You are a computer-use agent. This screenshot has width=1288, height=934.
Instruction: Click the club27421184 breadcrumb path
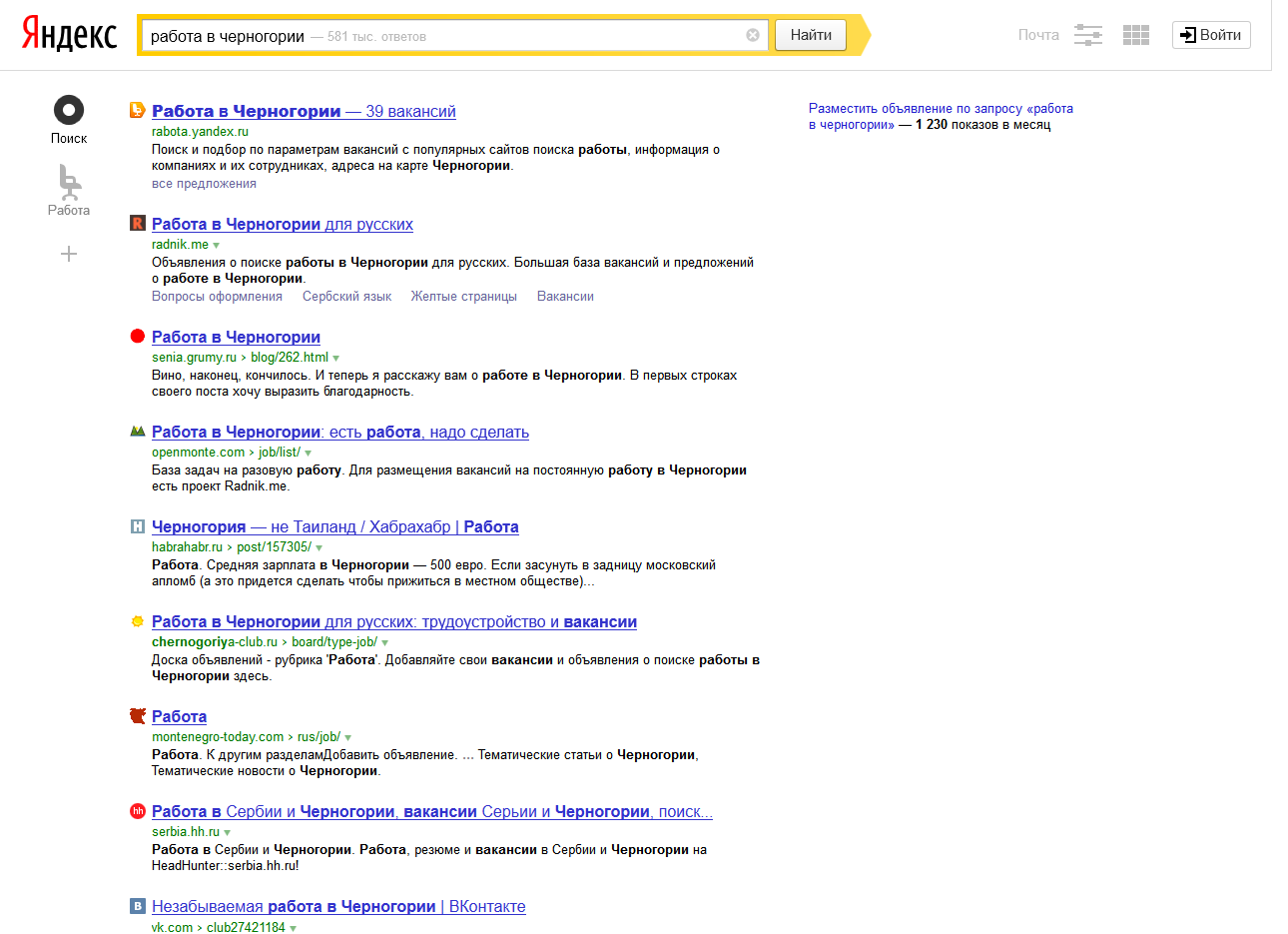click(x=246, y=928)
